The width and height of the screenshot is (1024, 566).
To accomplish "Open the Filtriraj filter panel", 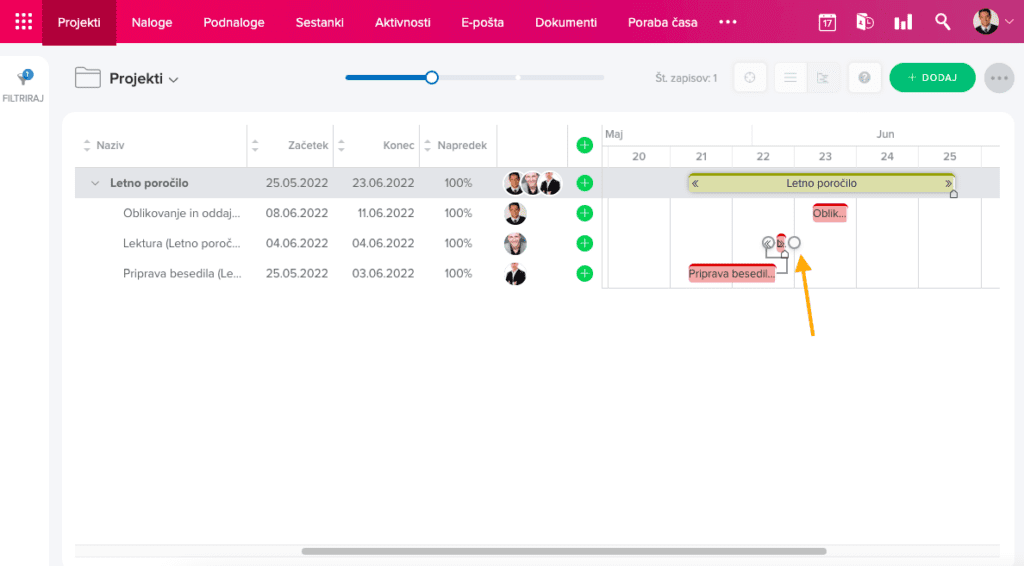I will (23, 85).
